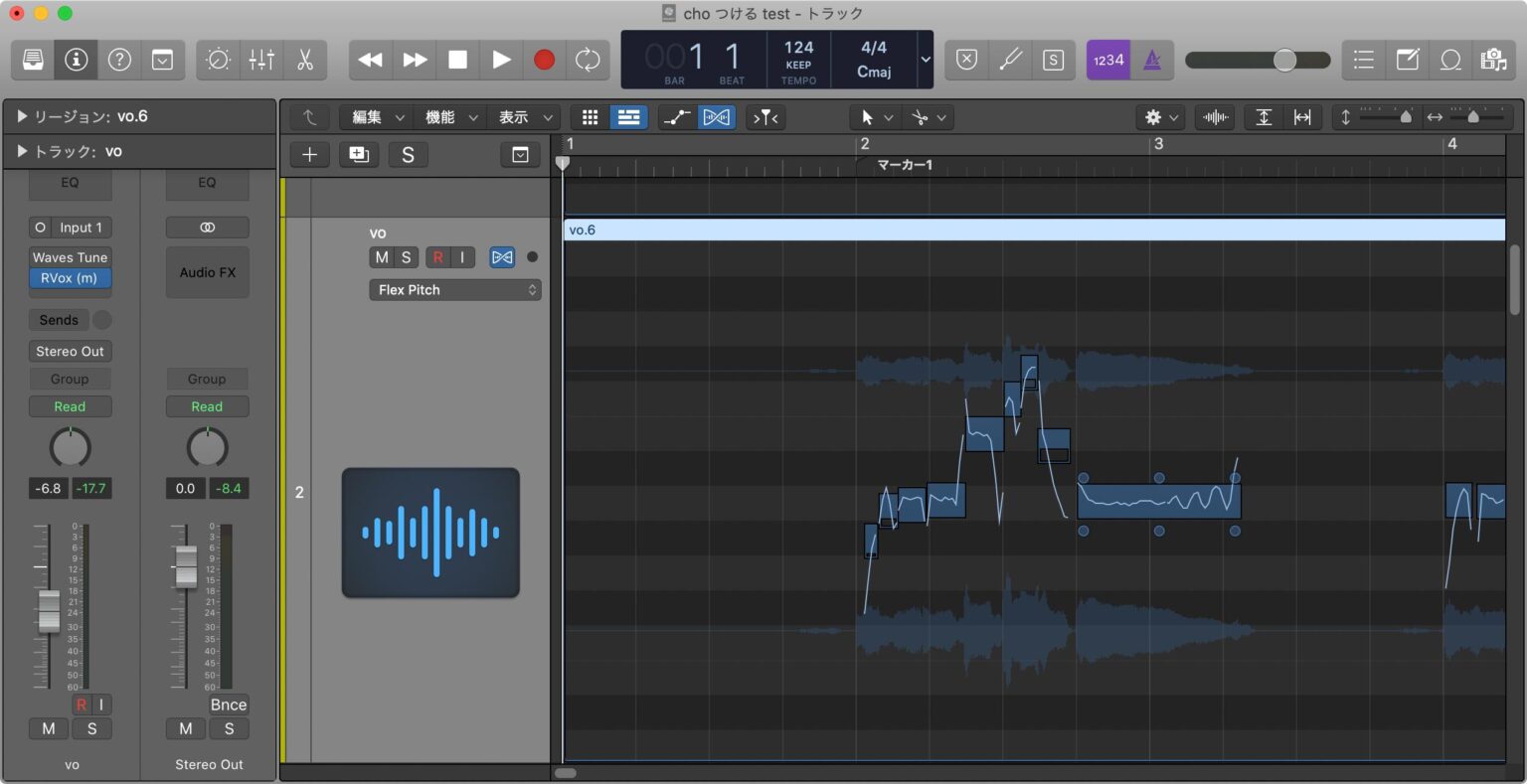Mute the vo track in header
Image resolution: width=1527 pixels, height=784 pixels.
point(382,257)
